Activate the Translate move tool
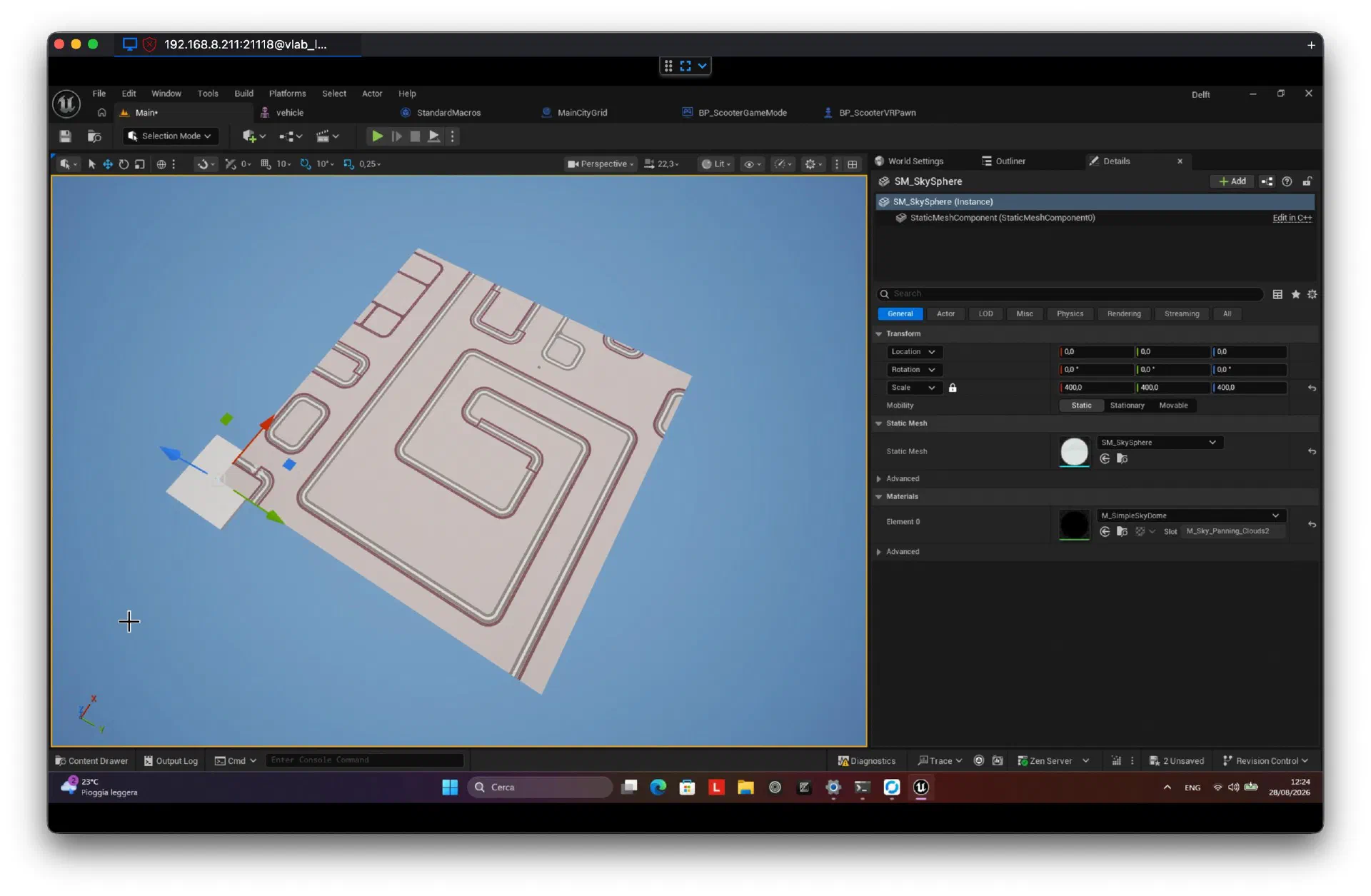Screen dimensions: 1371x896 pos(107,163)
